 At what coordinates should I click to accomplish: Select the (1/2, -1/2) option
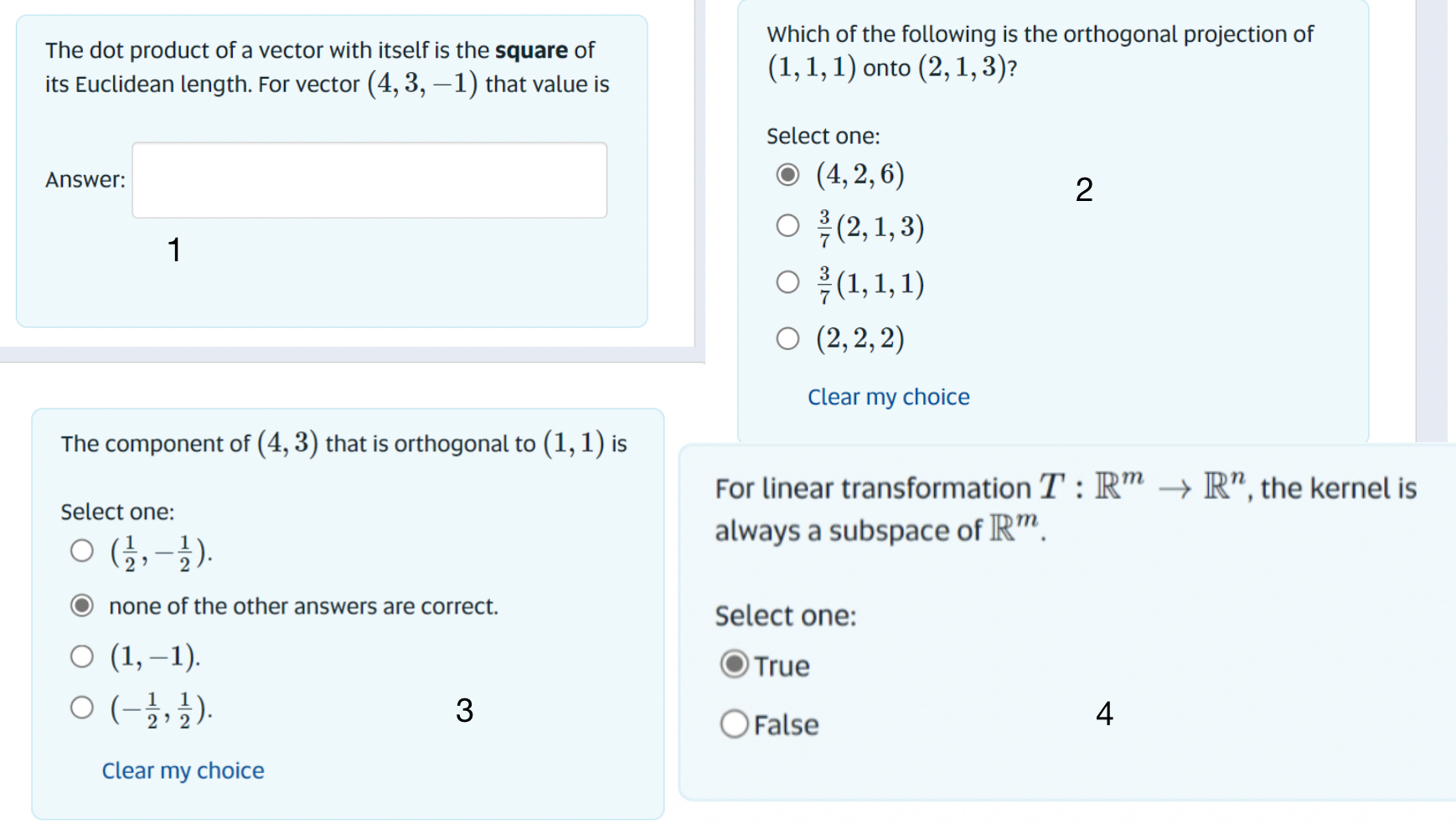coord(82,550)
